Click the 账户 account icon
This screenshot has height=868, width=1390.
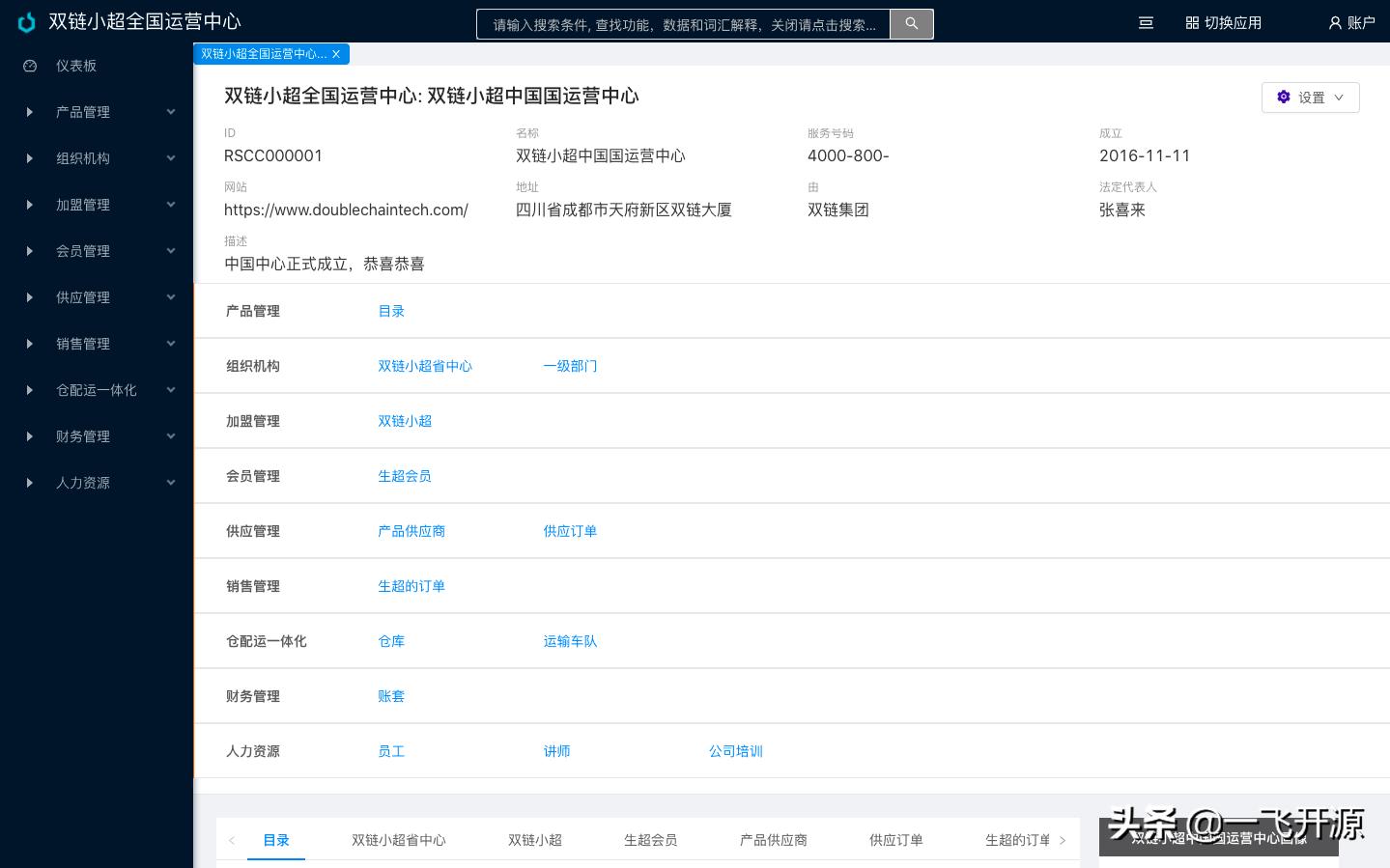[x=1335, y=22]
